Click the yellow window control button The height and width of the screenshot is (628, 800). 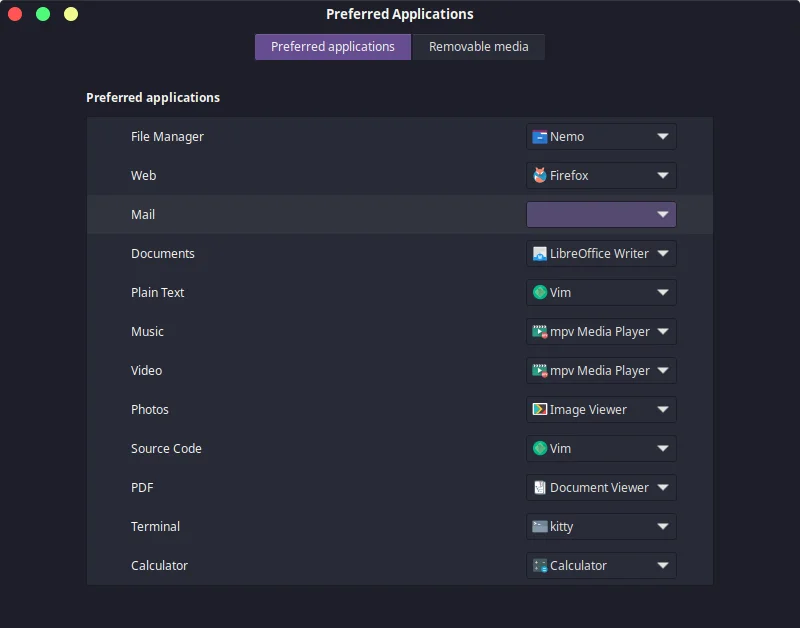point(71,14)
